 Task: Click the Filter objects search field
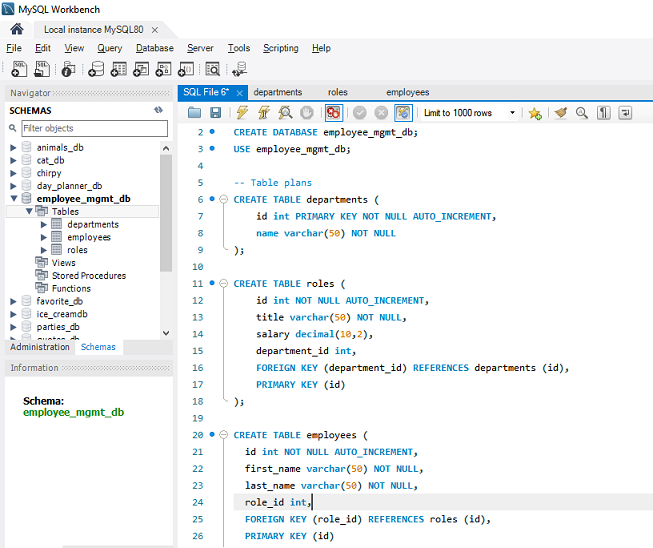(95, 128)
